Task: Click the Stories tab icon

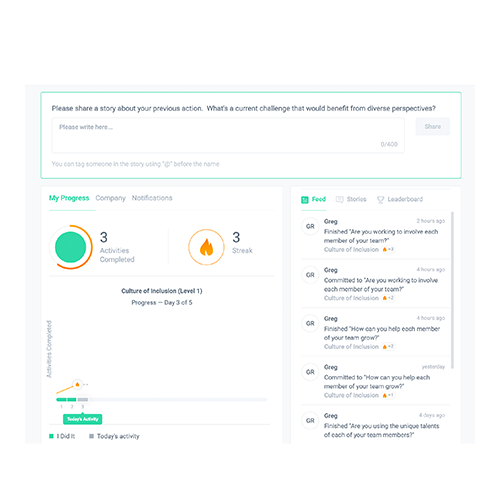Action: [339, 199]
